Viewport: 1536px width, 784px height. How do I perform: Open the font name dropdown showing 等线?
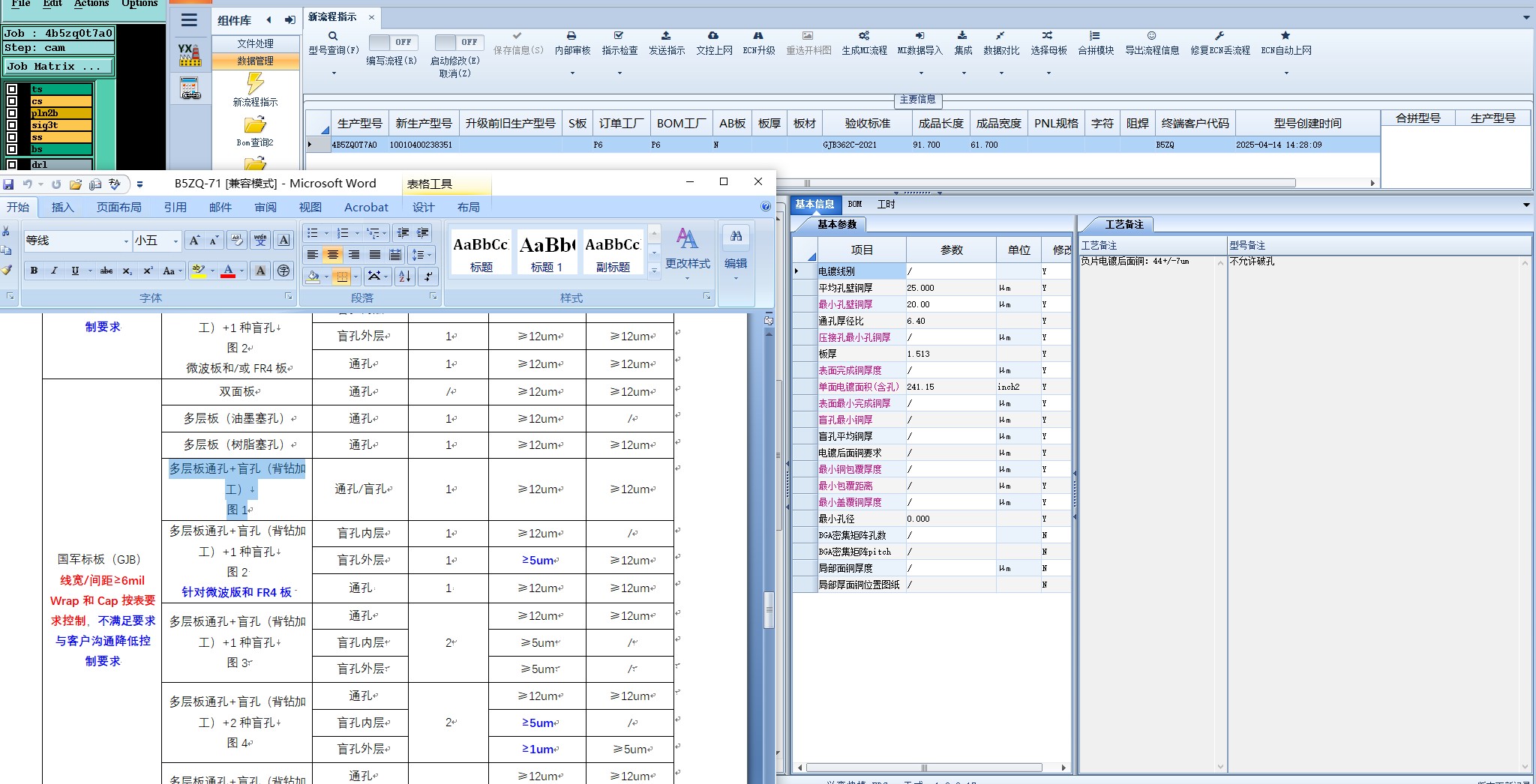click(x=125, y=241)
